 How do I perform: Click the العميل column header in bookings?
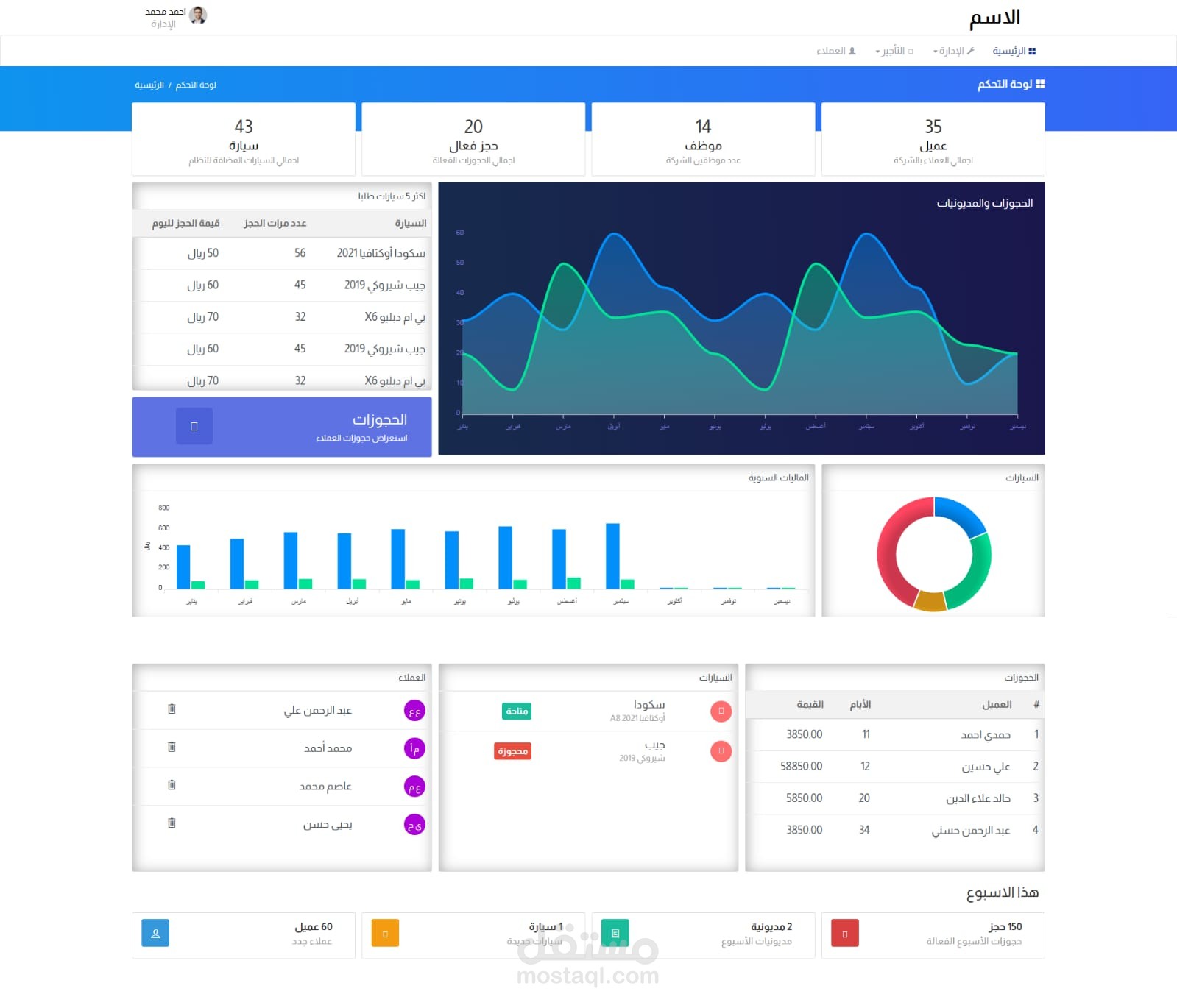coord(997,705)
